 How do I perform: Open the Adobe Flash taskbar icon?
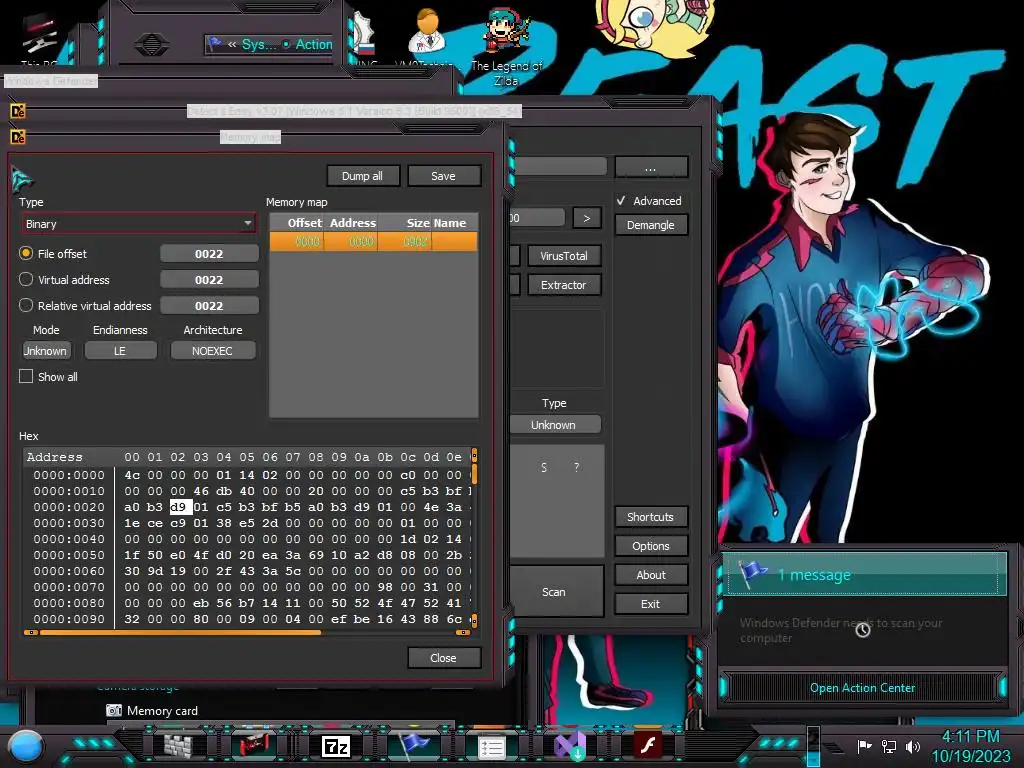pyautogui.click(x=648, y=744)
